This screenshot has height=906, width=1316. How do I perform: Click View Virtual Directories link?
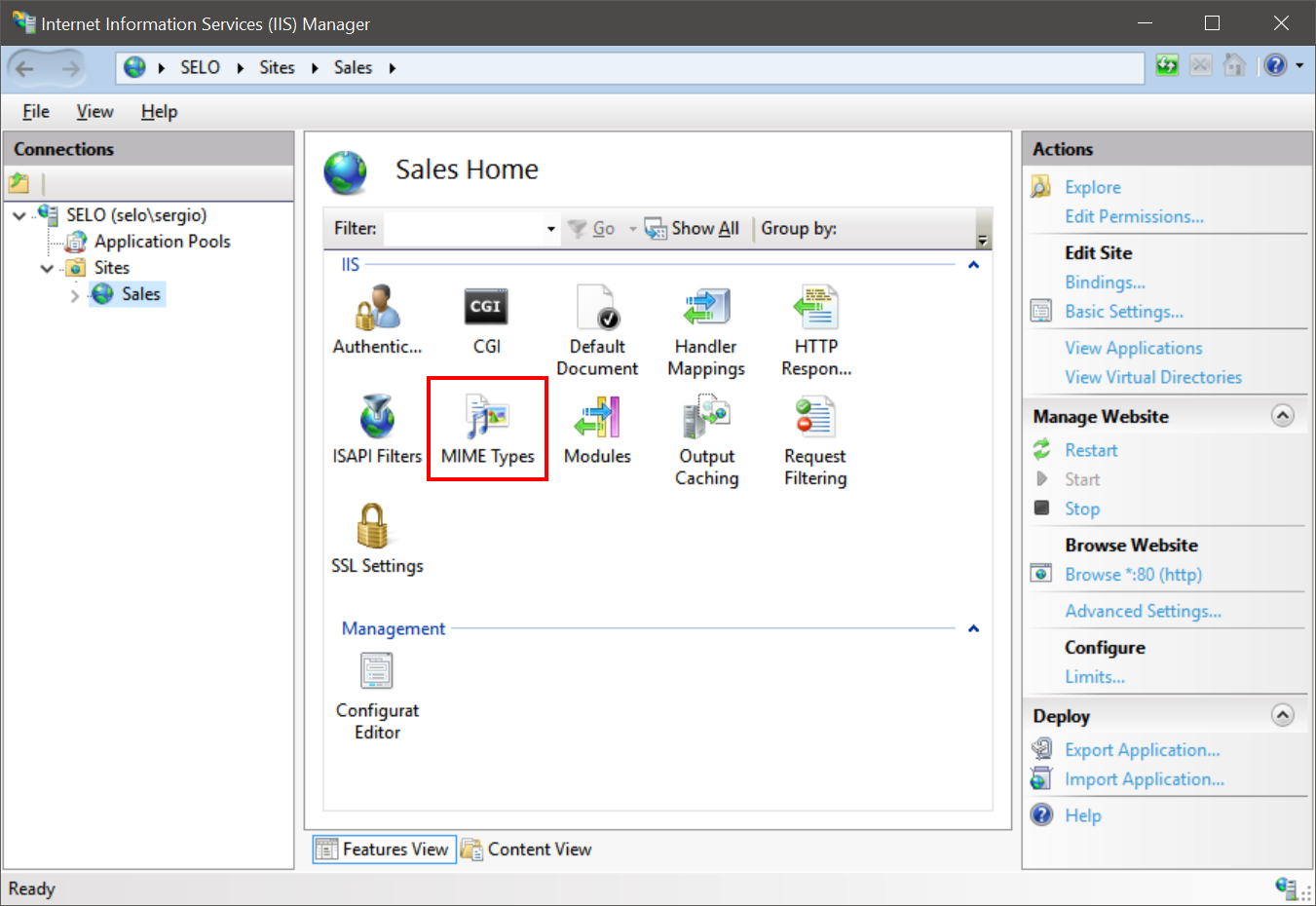(1153, 377)
